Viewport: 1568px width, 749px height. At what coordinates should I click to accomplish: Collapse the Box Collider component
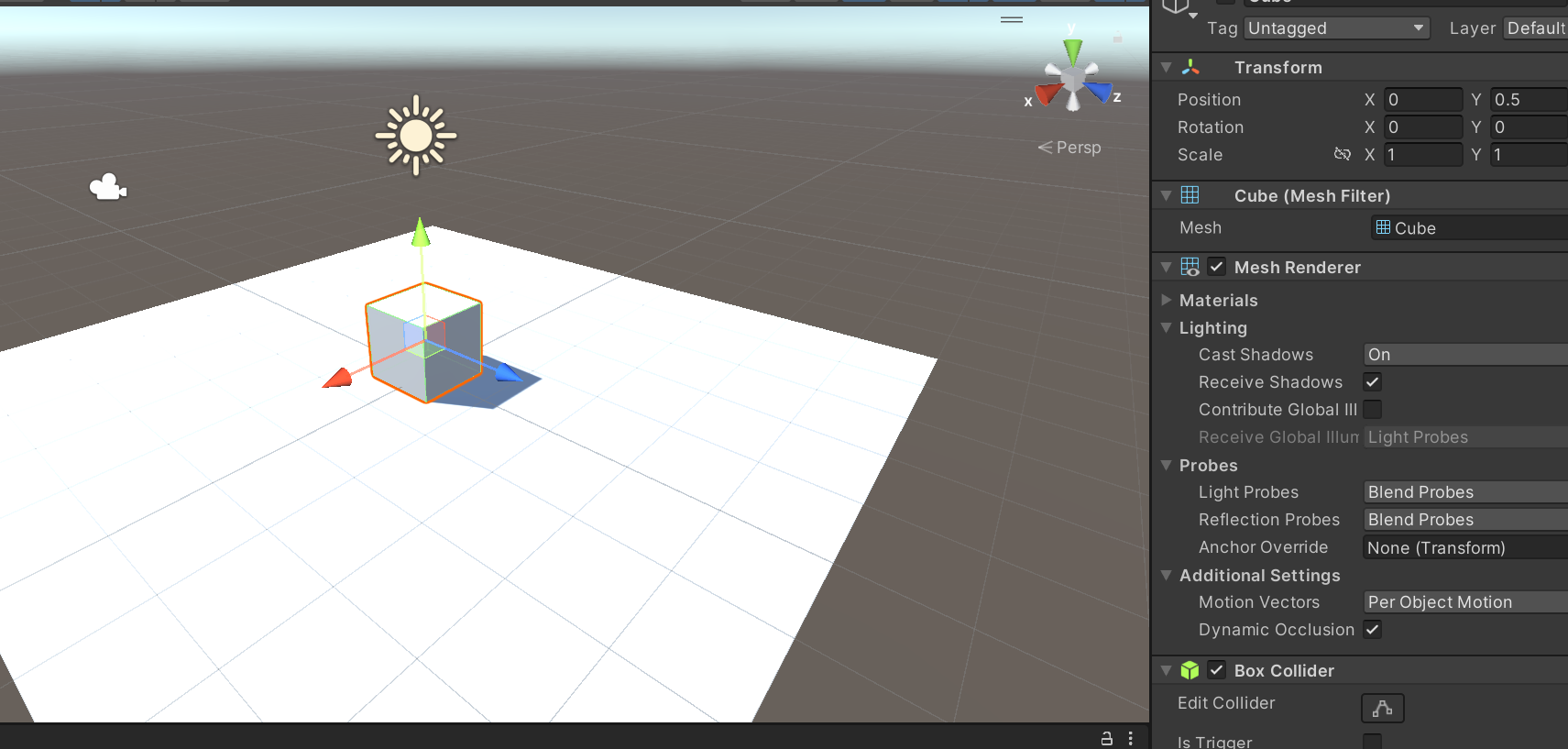[x=1167, y=670]
